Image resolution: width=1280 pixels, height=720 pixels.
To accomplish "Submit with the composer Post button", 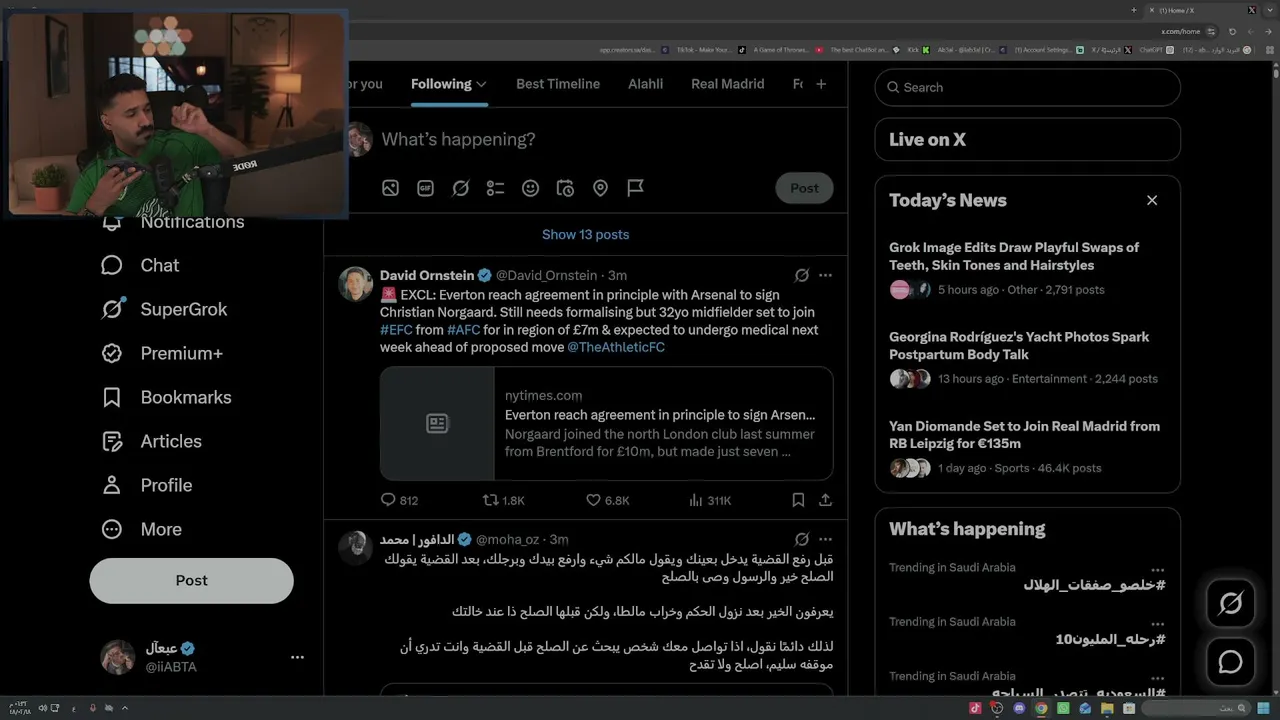I will 804,188.
